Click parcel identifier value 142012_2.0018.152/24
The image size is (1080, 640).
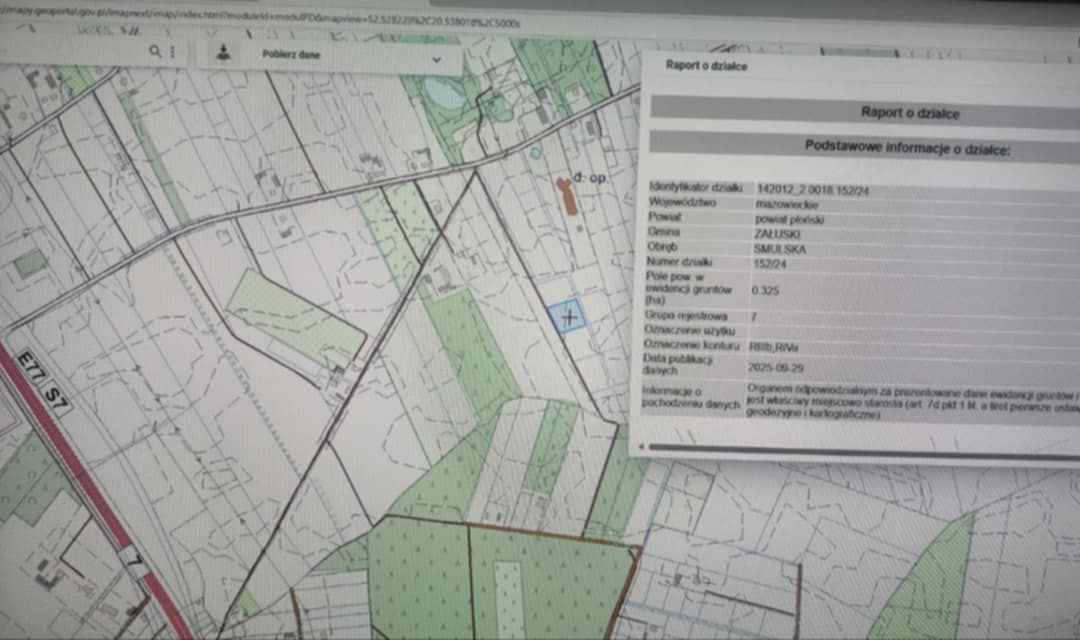coord(812,189)
